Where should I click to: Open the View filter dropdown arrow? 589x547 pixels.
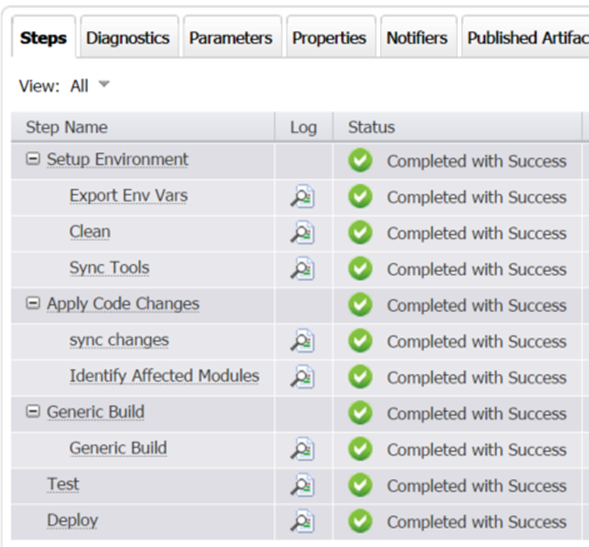(x=104, y=84)
